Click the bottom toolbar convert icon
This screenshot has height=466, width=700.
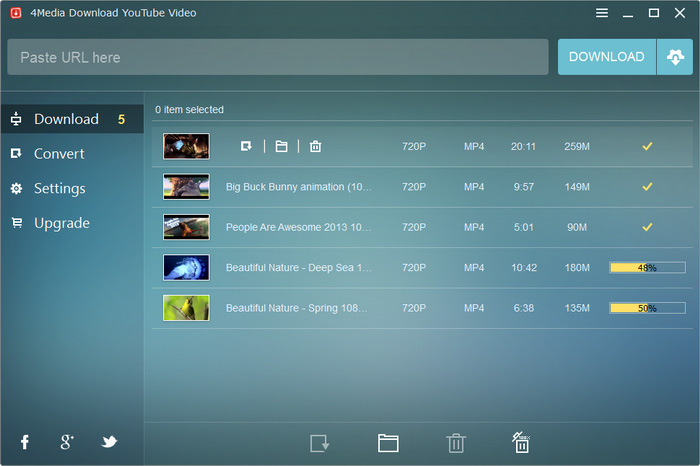pyautogui.click(x=320, y=443)
